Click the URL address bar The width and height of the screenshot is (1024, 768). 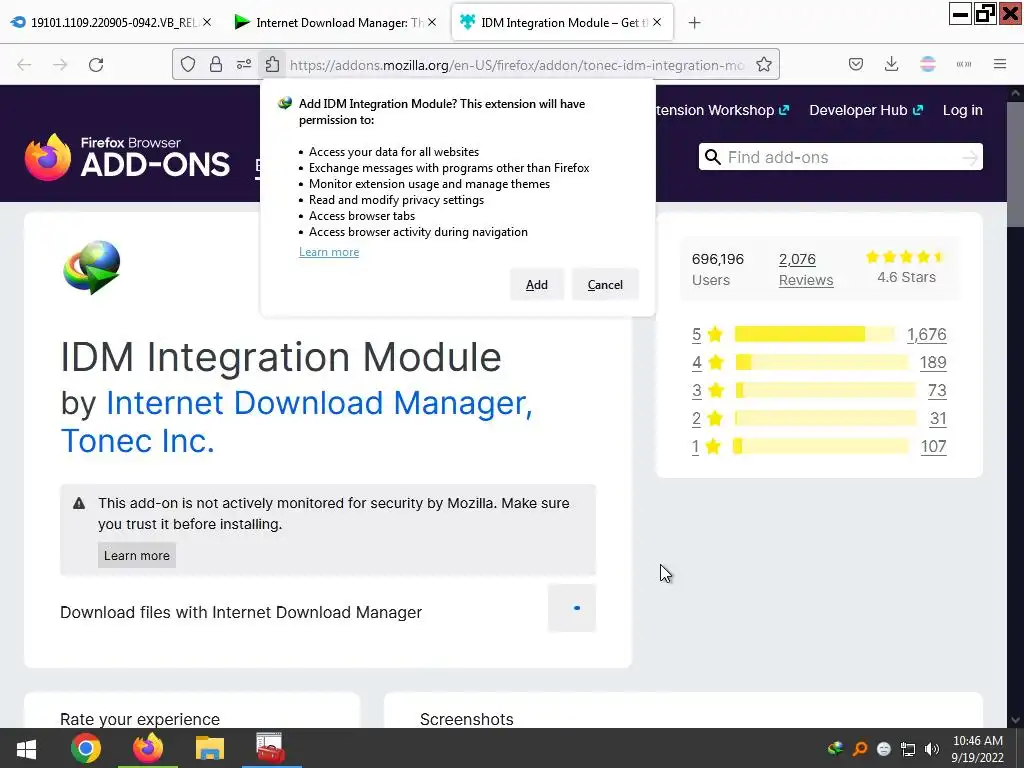(516, 65)
